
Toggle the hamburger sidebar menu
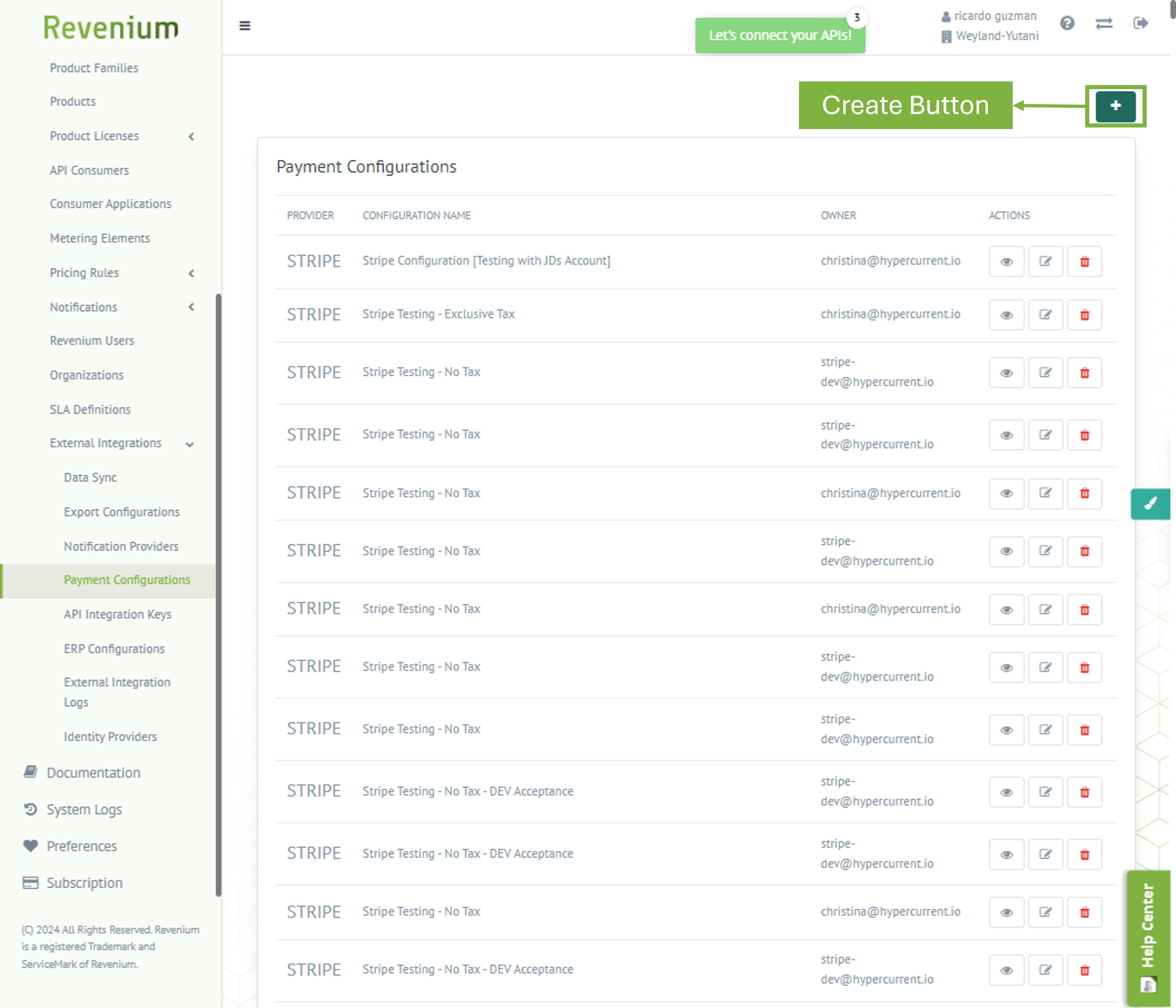[x=245, y=26]
